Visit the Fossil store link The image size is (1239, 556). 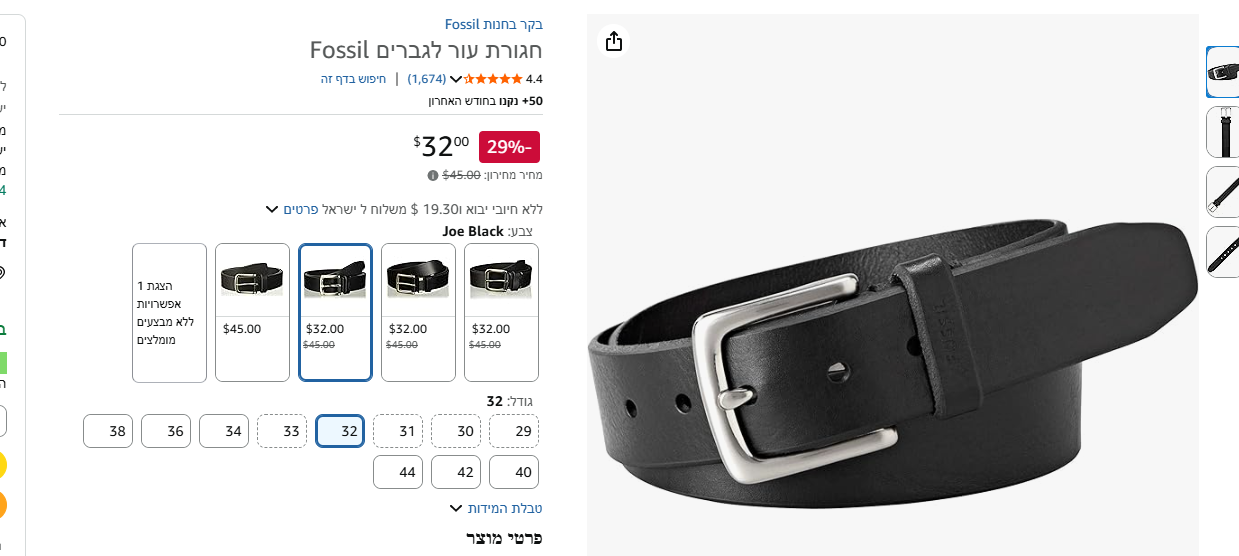tap(494, 24)
